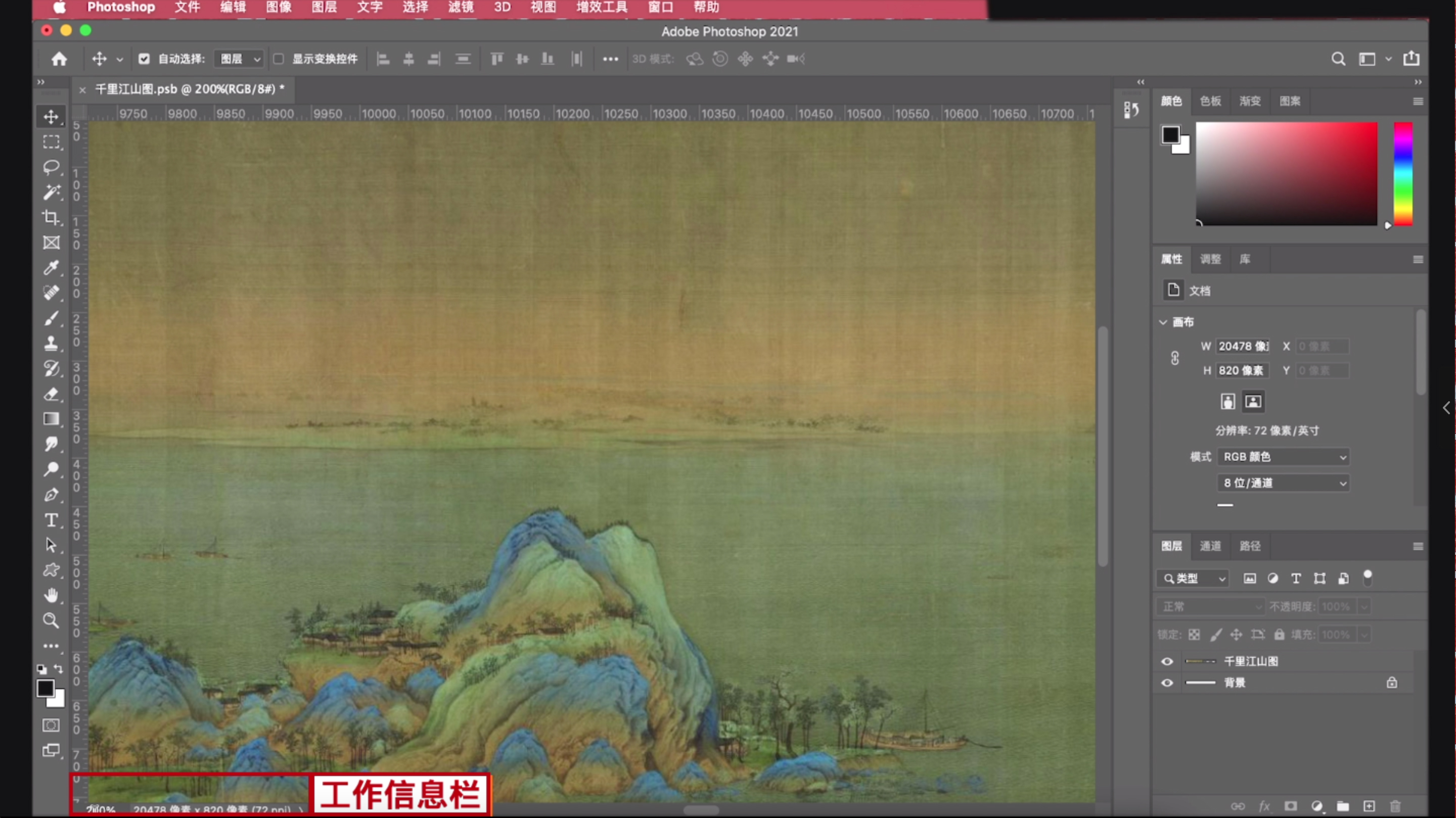Select the Dodge tool
This screenshot has width=1456, height=818.
coord(52,469)
